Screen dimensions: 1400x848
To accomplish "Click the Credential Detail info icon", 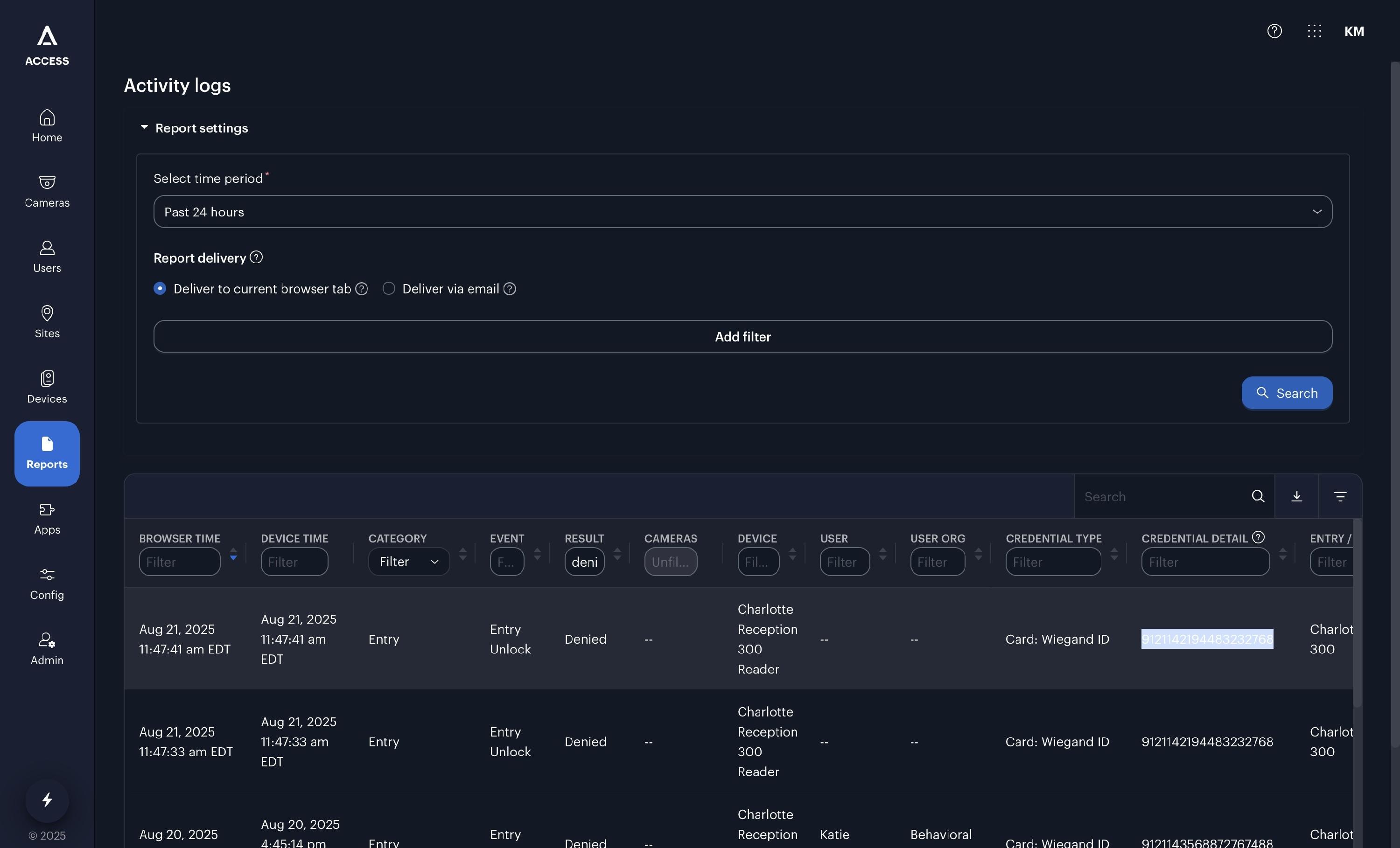I will point(1259,537).
